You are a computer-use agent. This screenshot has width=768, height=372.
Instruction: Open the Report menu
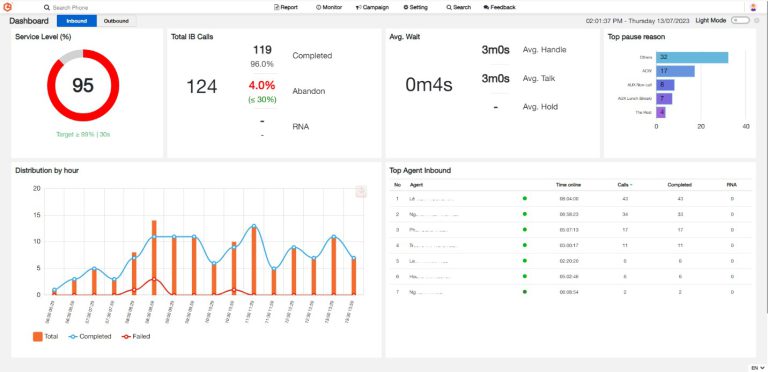(x=286, y=7)
